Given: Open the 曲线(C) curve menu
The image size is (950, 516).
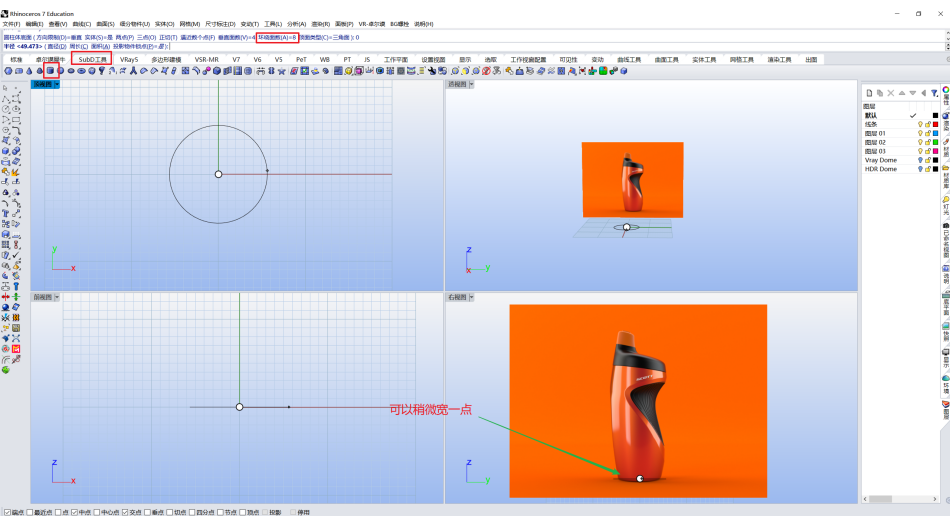Looking at the screenshot, I should click(x=82, y=24).
